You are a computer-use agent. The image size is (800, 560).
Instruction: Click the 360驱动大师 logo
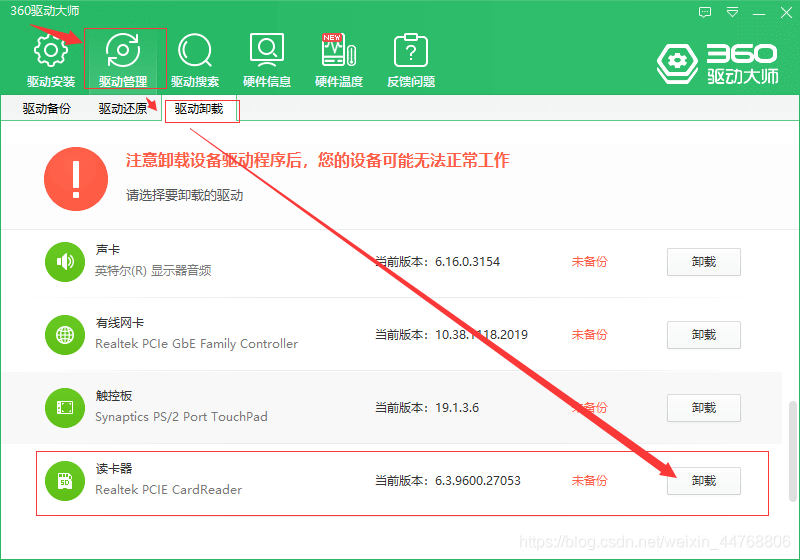coord(718,64)
